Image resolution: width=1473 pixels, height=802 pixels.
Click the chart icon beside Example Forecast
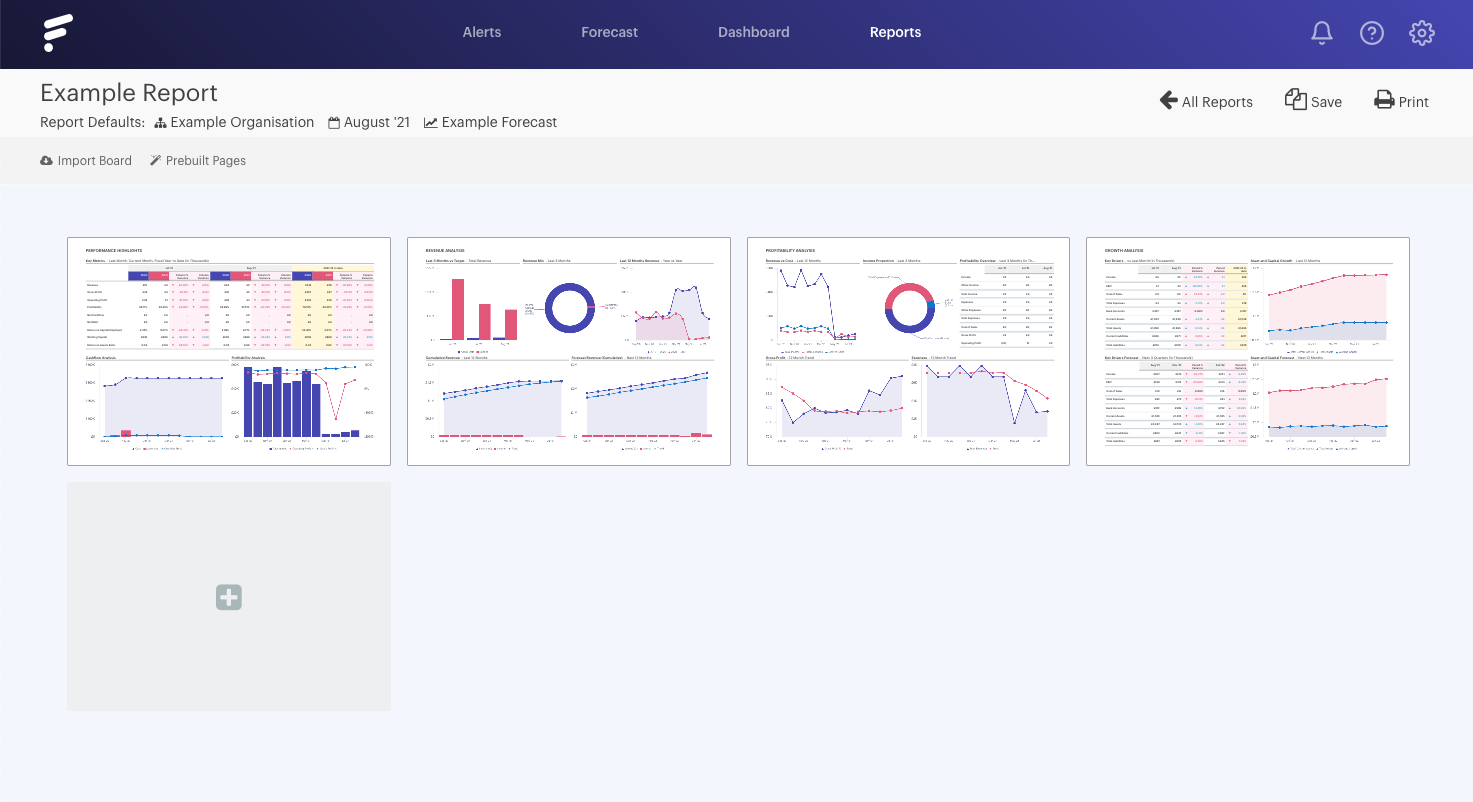(430, 122)
